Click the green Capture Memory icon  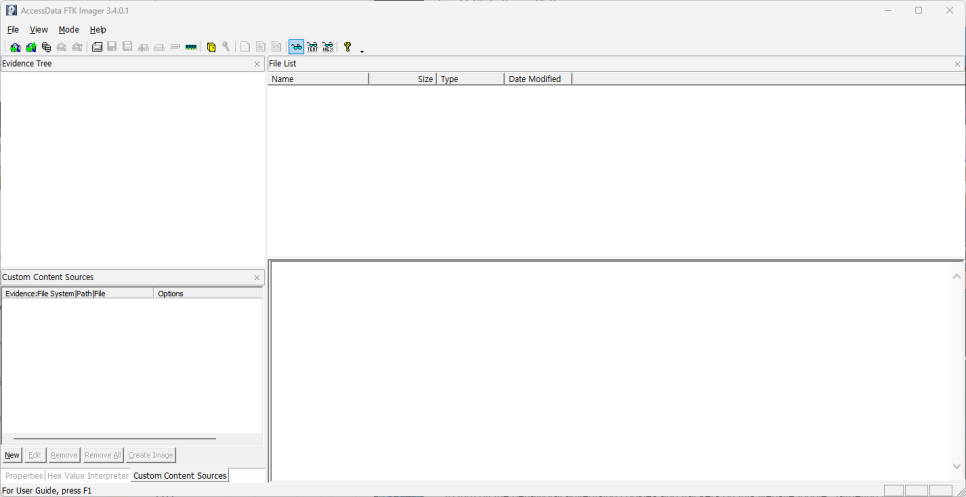point(191,47)
